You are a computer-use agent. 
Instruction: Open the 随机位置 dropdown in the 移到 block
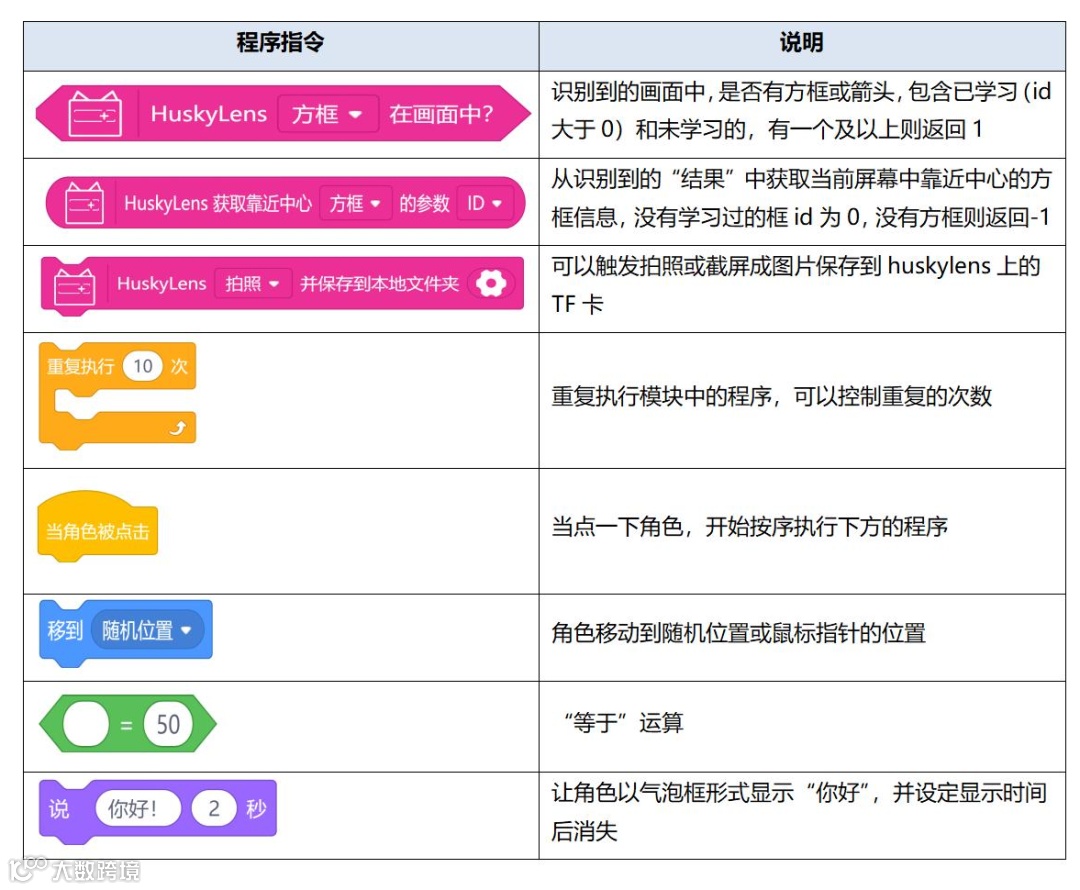coord(147,630)
